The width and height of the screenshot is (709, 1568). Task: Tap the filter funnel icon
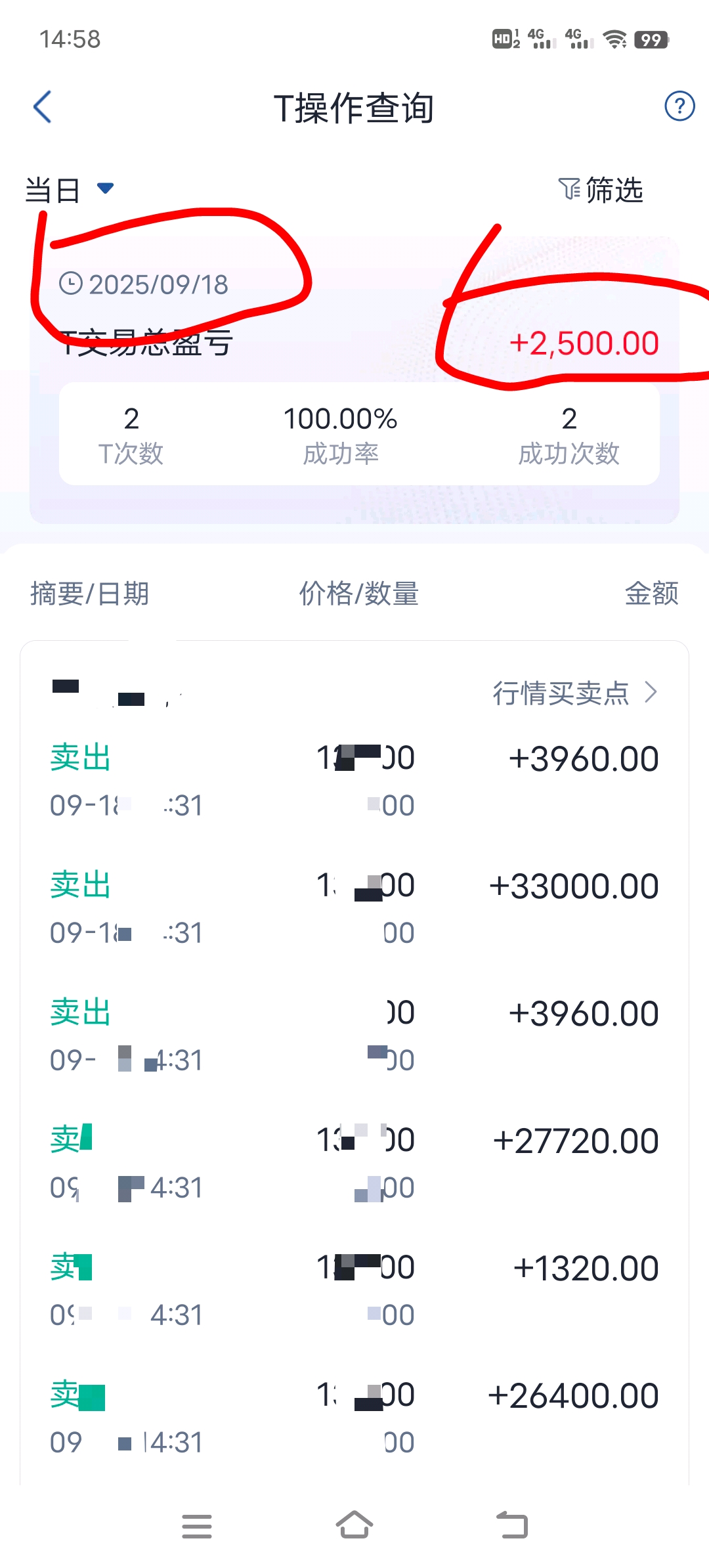click(569, 189)
